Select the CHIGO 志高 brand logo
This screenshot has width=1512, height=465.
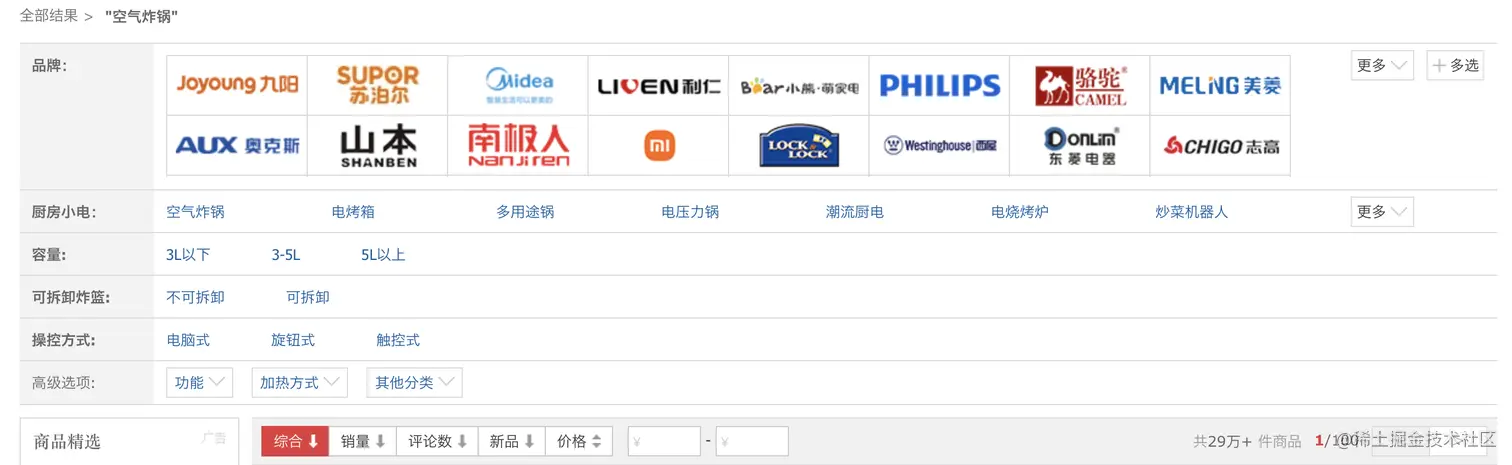pos(1220,146)
